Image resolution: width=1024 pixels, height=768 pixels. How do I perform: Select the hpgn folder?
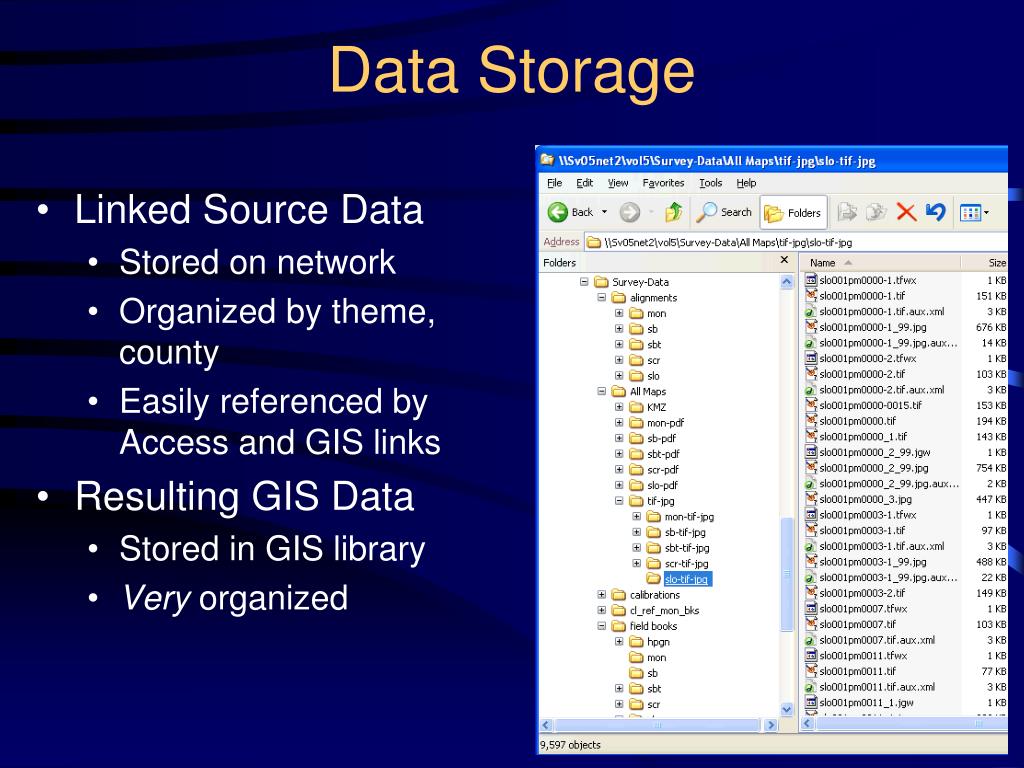(x=658, y=642)
